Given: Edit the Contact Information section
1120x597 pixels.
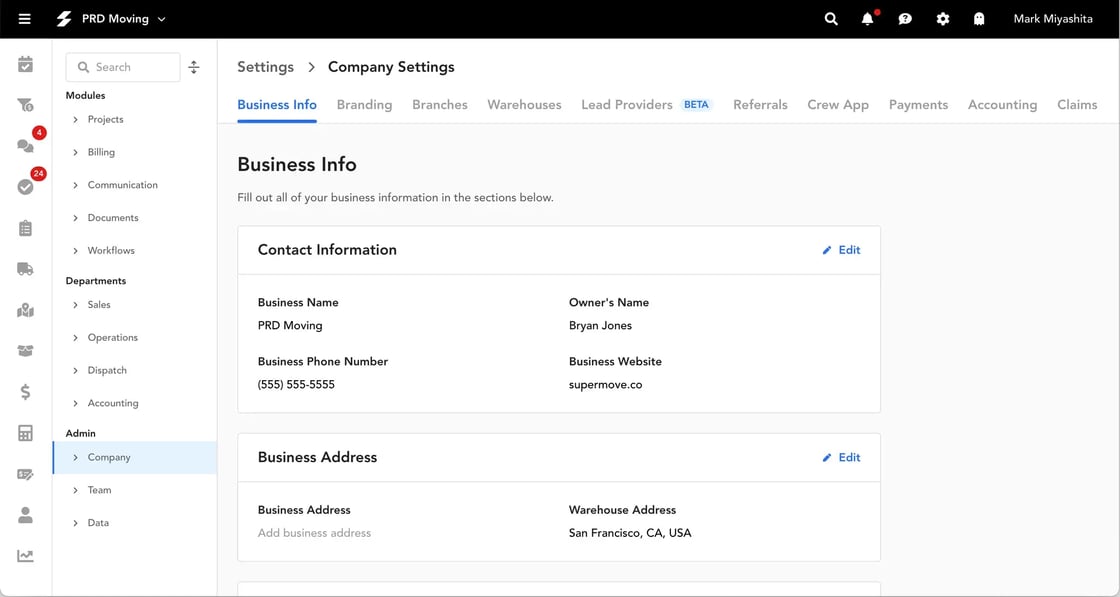Looking at the screenshot, I should pos(840,250).
